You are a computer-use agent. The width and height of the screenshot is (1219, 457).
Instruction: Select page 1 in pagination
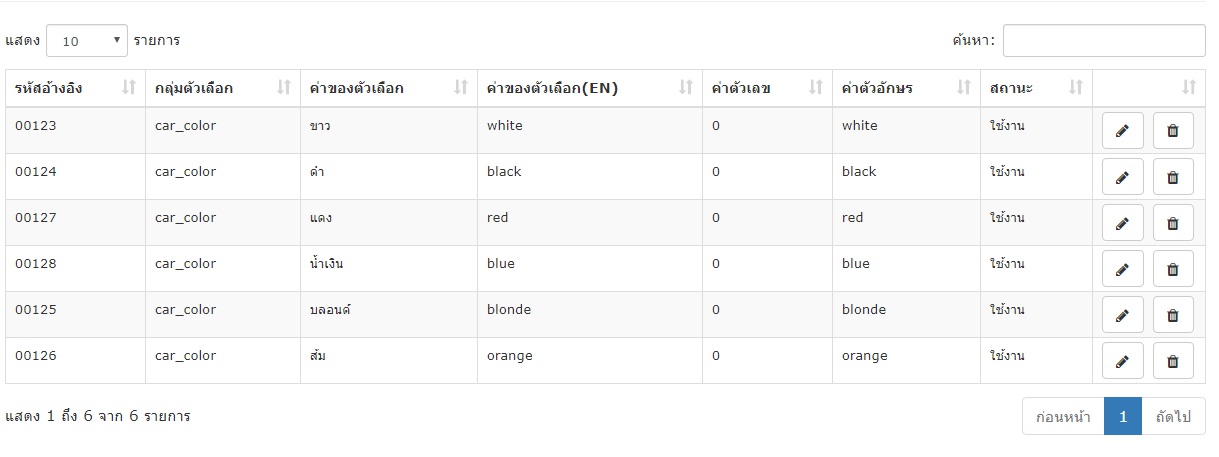pos(1123,416)
